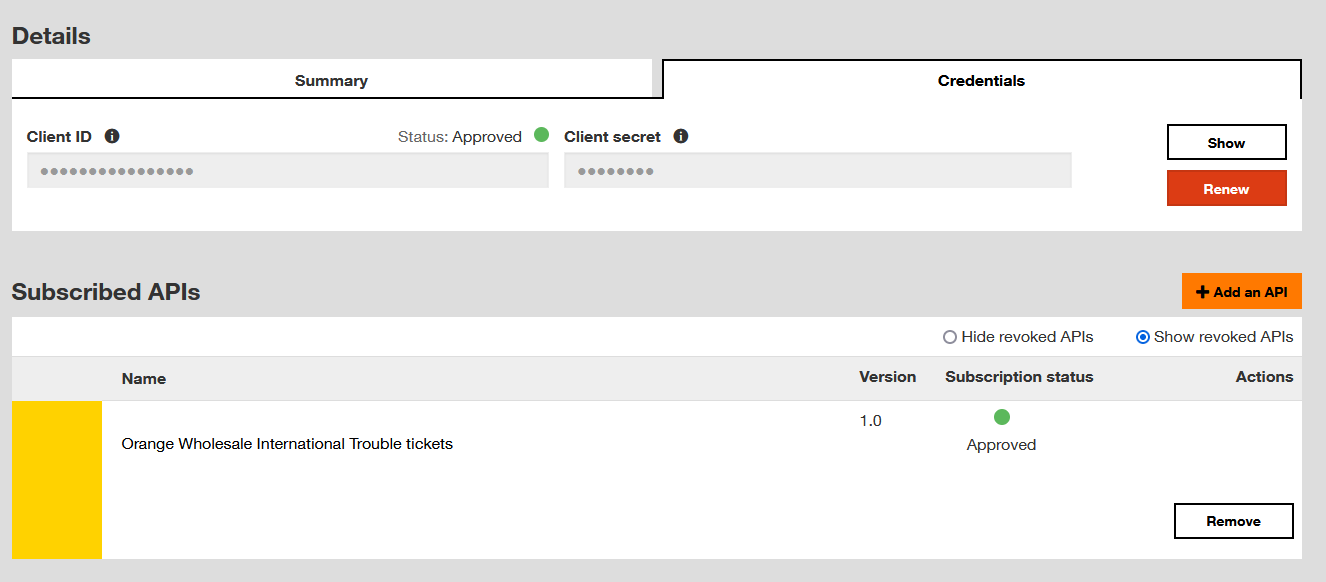This screenshot has width=1326, height=582.
Task: Click the green subscription status dot
Action: click(1002, 417)
